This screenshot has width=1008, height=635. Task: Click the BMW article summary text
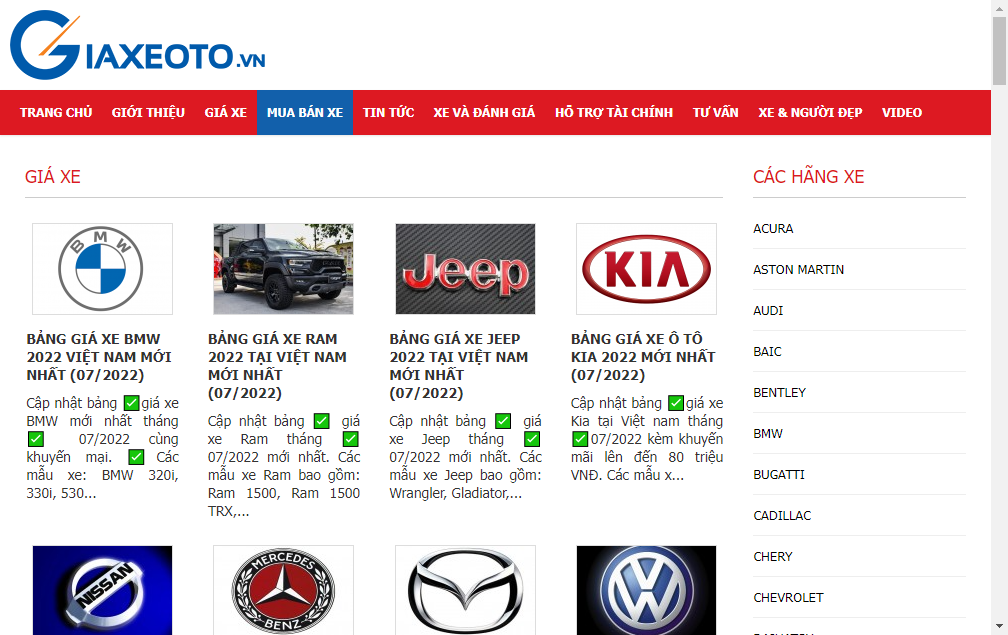[102, 448]
